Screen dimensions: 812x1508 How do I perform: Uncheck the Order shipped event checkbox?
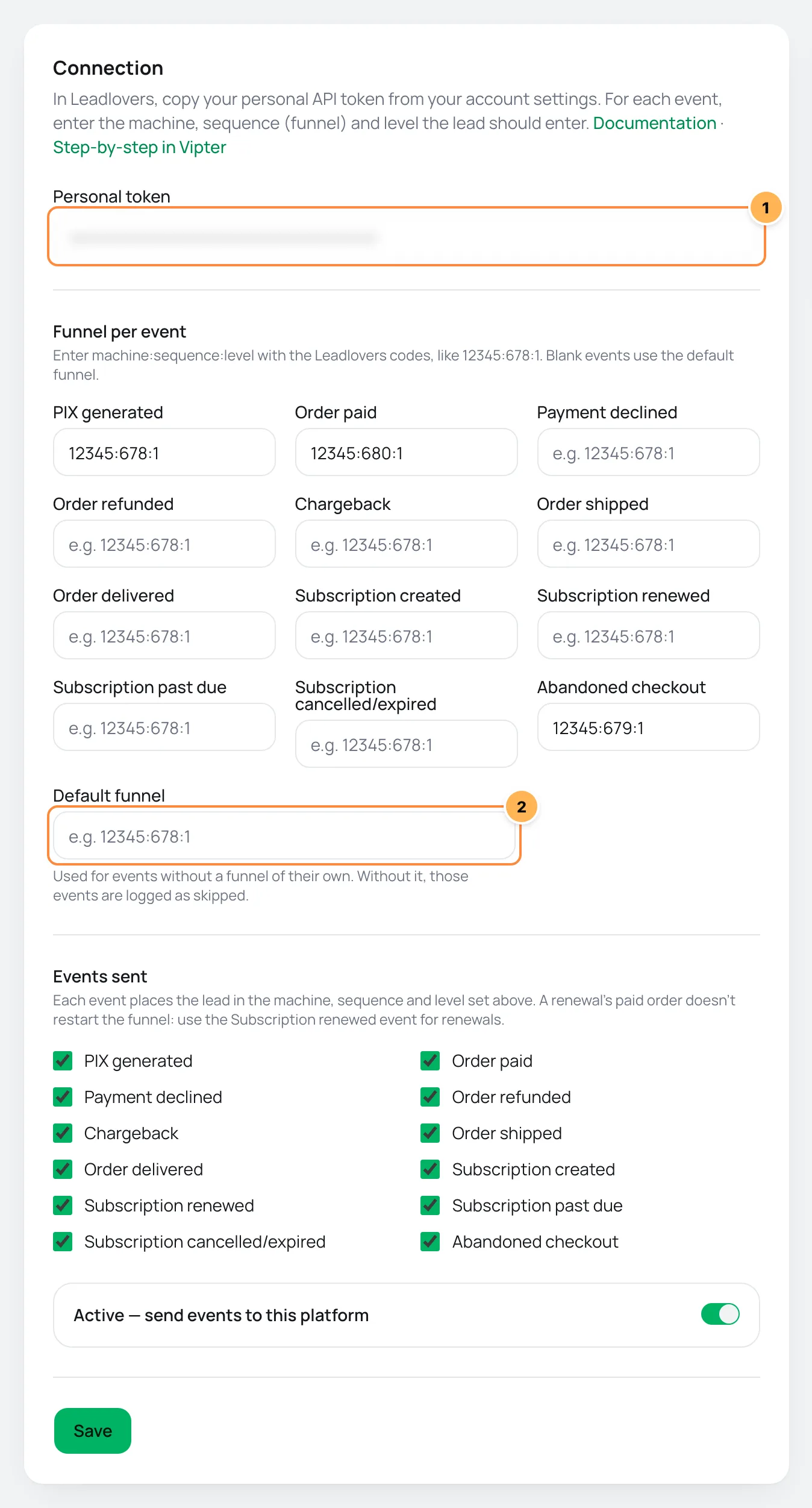point(430,1133)
